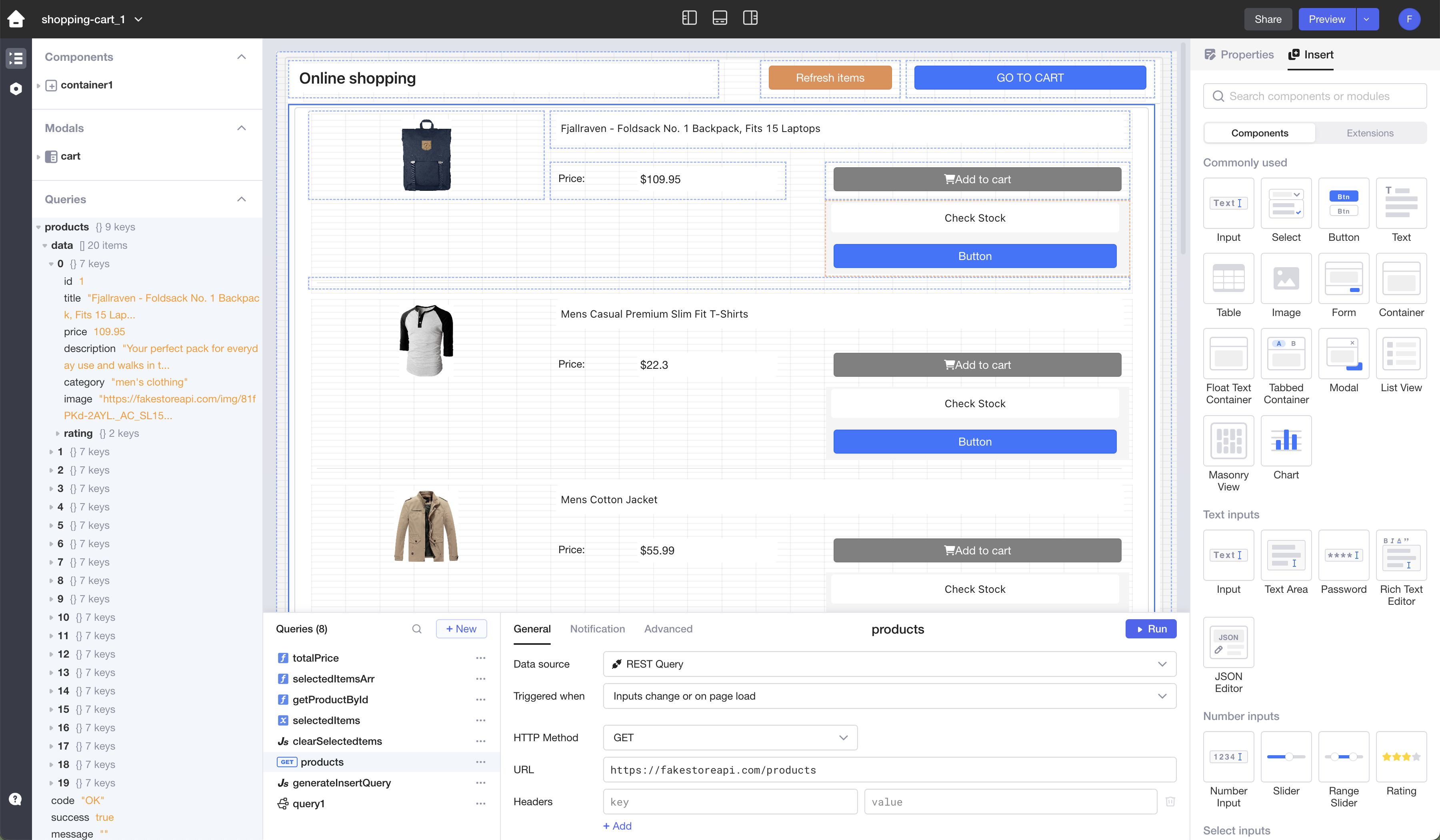Select the Modal component icon

tap(1343, 354)
